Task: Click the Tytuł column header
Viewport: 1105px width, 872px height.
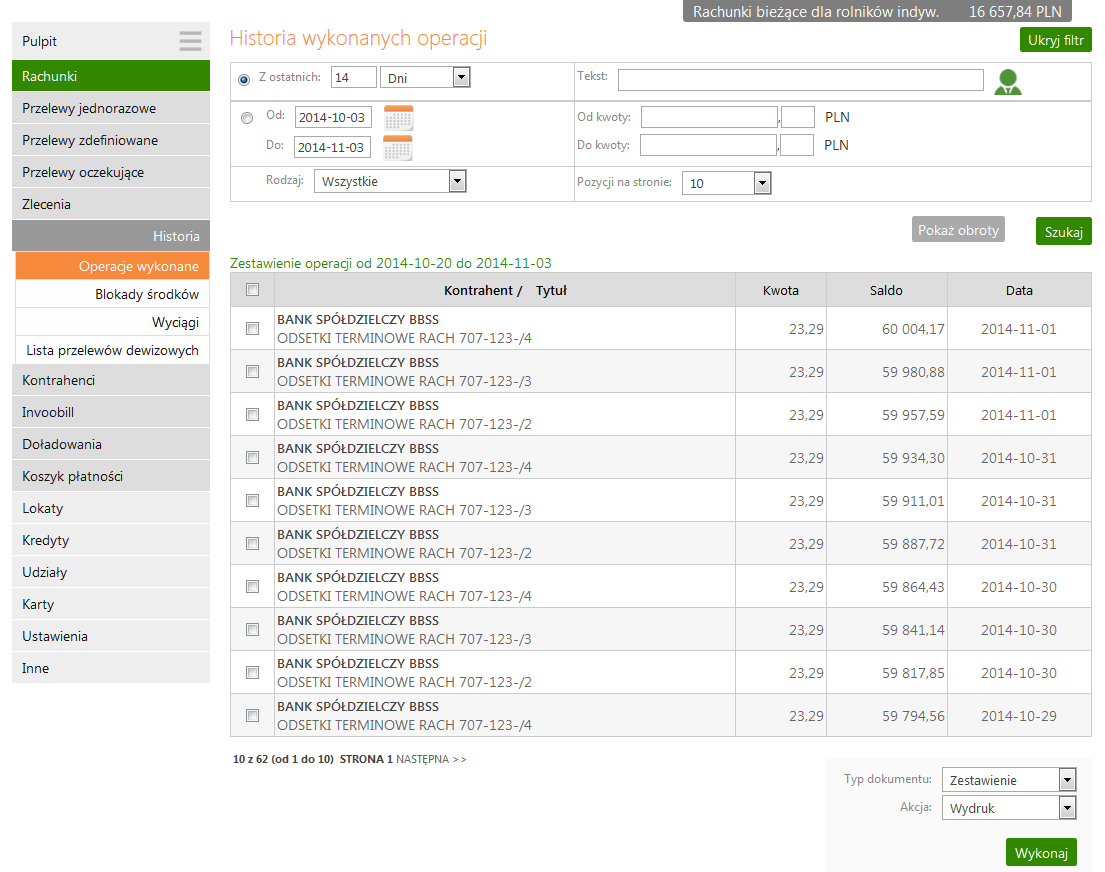Action: coord(551,290)
